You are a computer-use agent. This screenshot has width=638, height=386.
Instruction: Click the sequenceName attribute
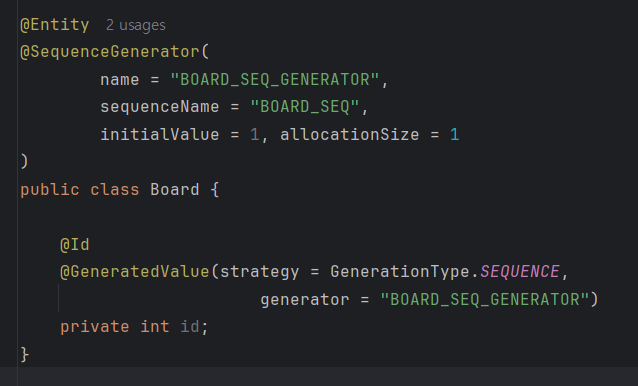(x=160, y=107)
